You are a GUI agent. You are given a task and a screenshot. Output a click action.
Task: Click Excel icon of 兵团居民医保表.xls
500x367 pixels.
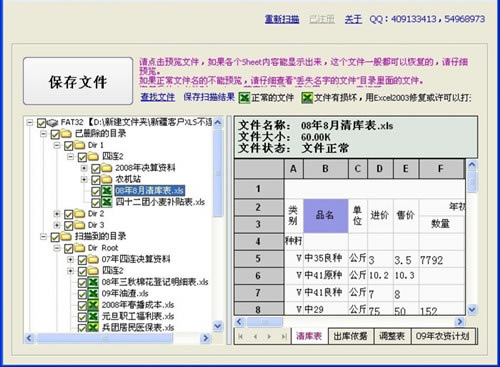coord(93,327)
